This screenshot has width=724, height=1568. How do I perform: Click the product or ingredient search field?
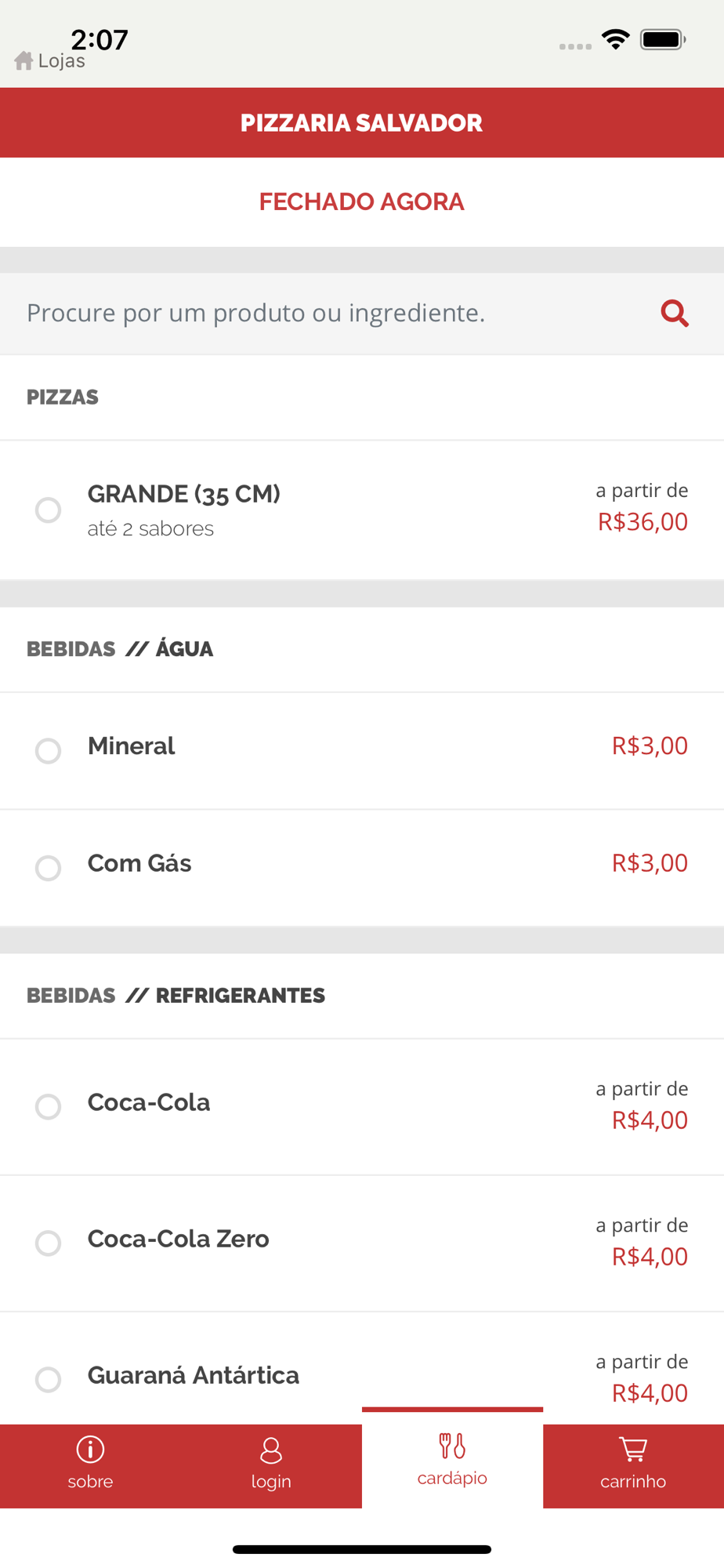click(x=329, y=313)
